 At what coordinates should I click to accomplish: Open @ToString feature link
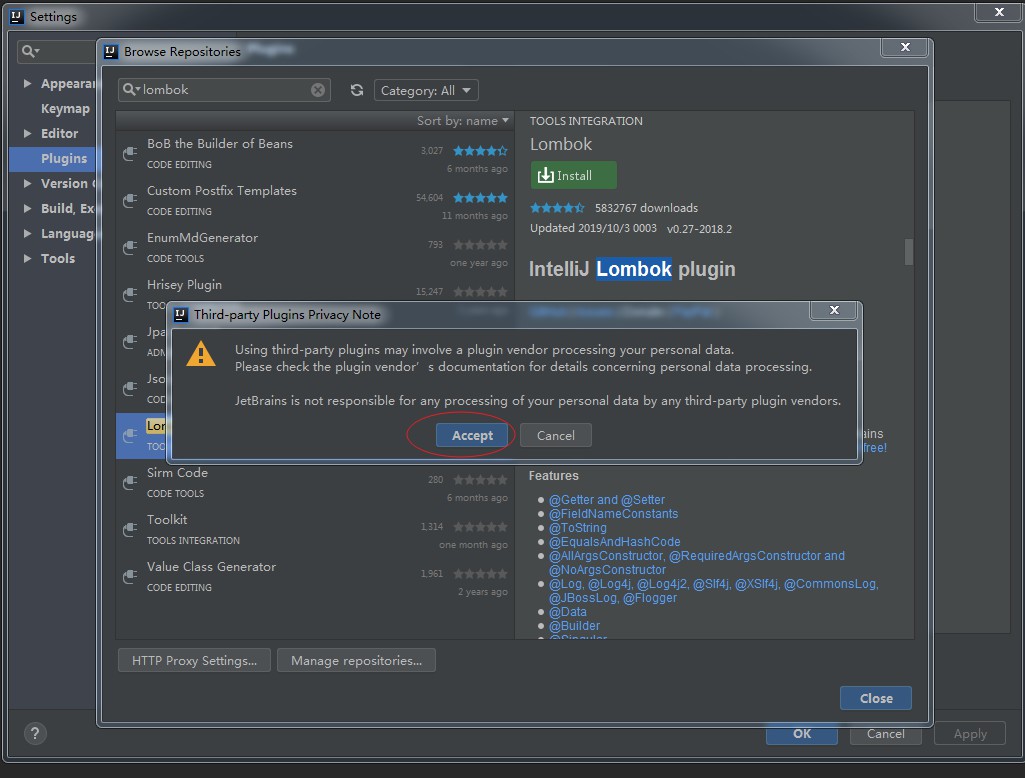tap(577, 528)
